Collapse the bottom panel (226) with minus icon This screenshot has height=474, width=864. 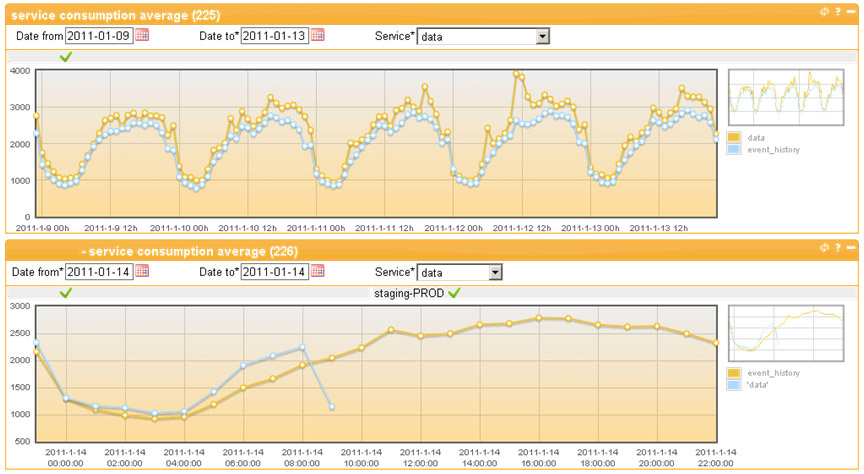coord(850,248)
